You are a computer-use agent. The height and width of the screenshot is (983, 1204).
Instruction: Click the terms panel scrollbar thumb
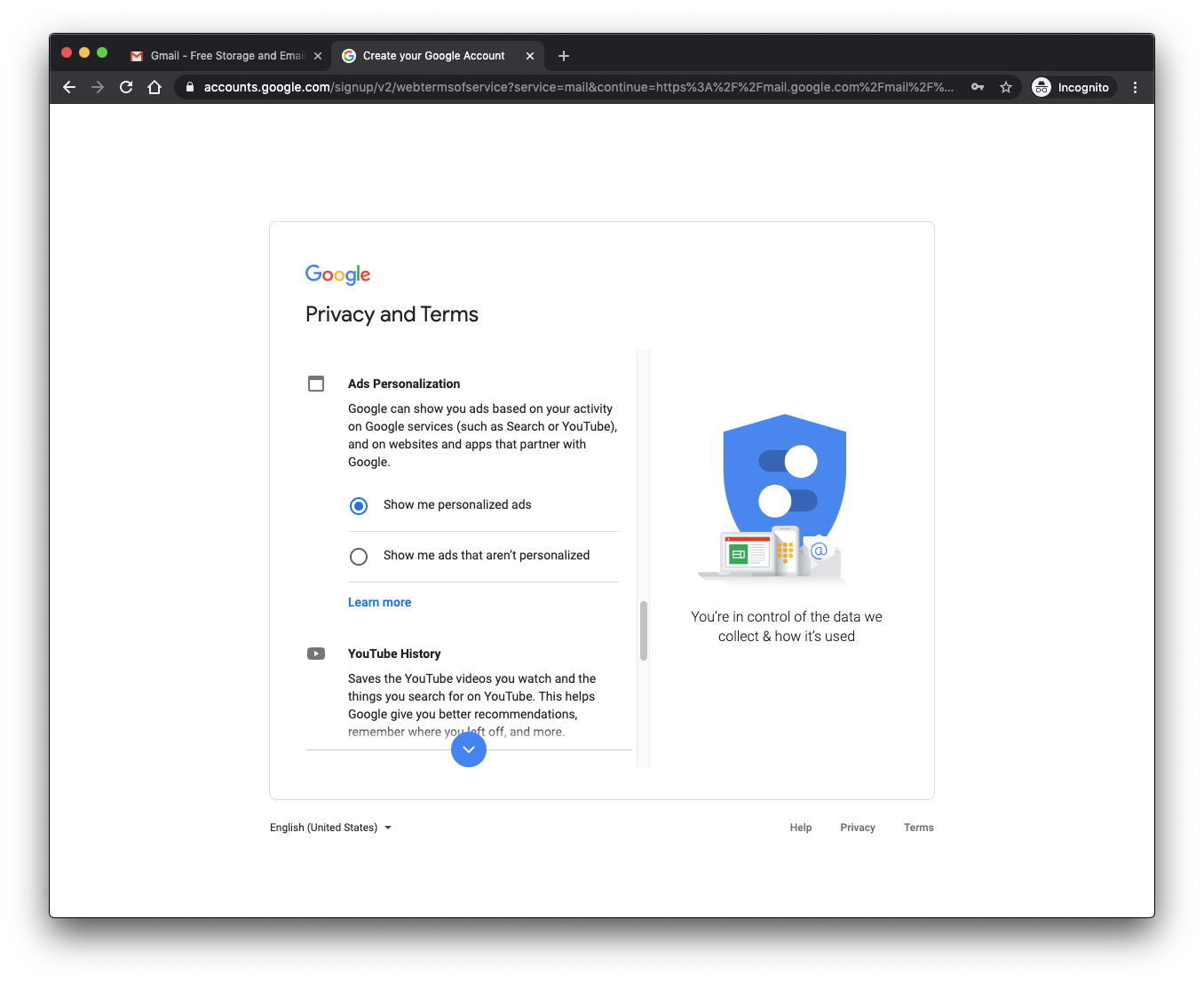tap(644, 630)
